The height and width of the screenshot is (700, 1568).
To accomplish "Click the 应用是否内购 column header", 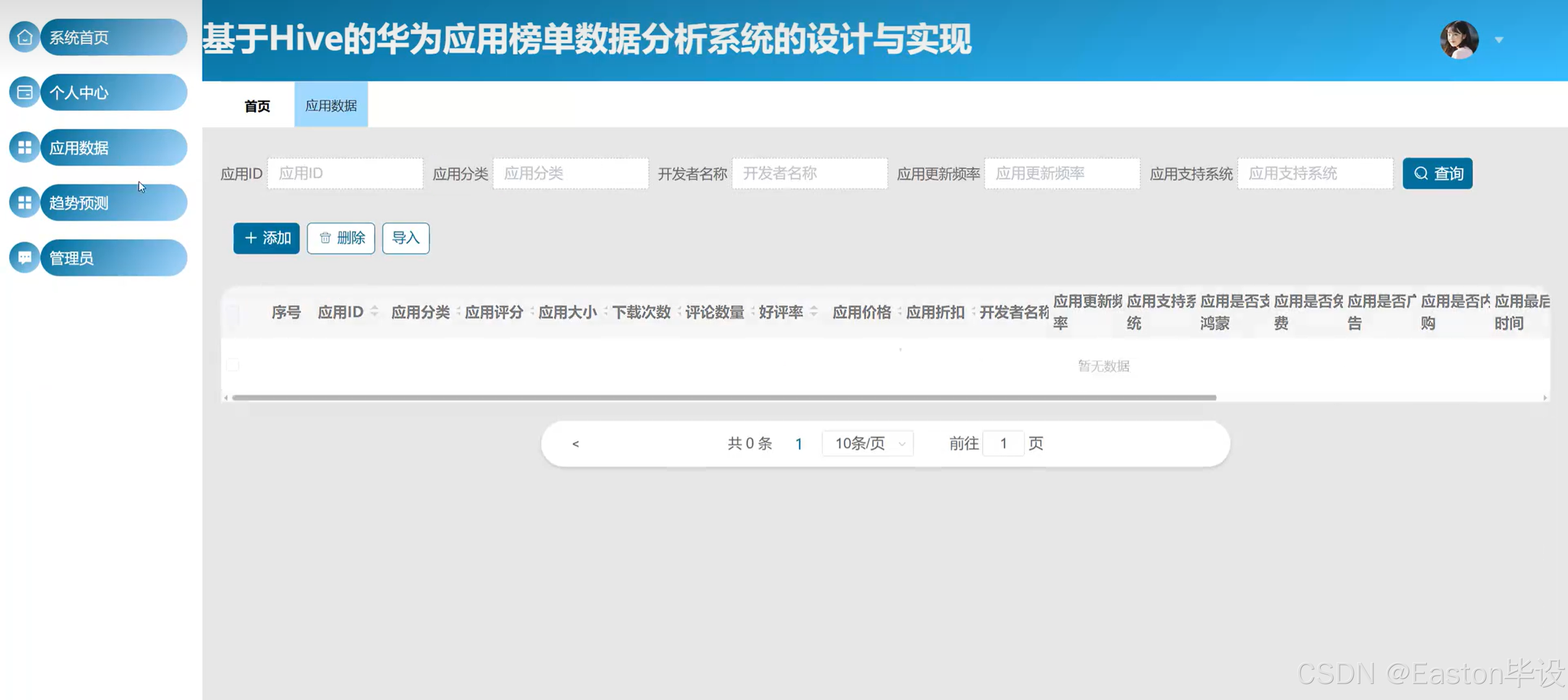I will [x=1456, y=312].
